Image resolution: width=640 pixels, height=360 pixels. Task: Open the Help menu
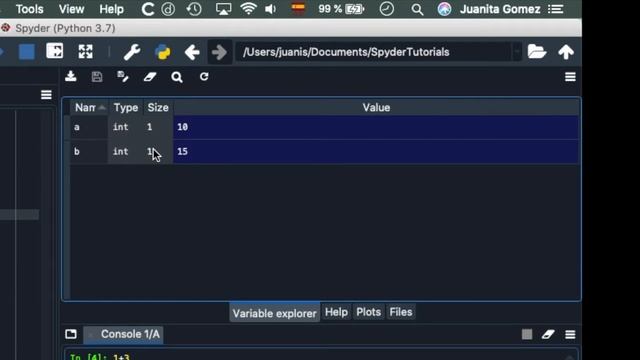point(111,9)
